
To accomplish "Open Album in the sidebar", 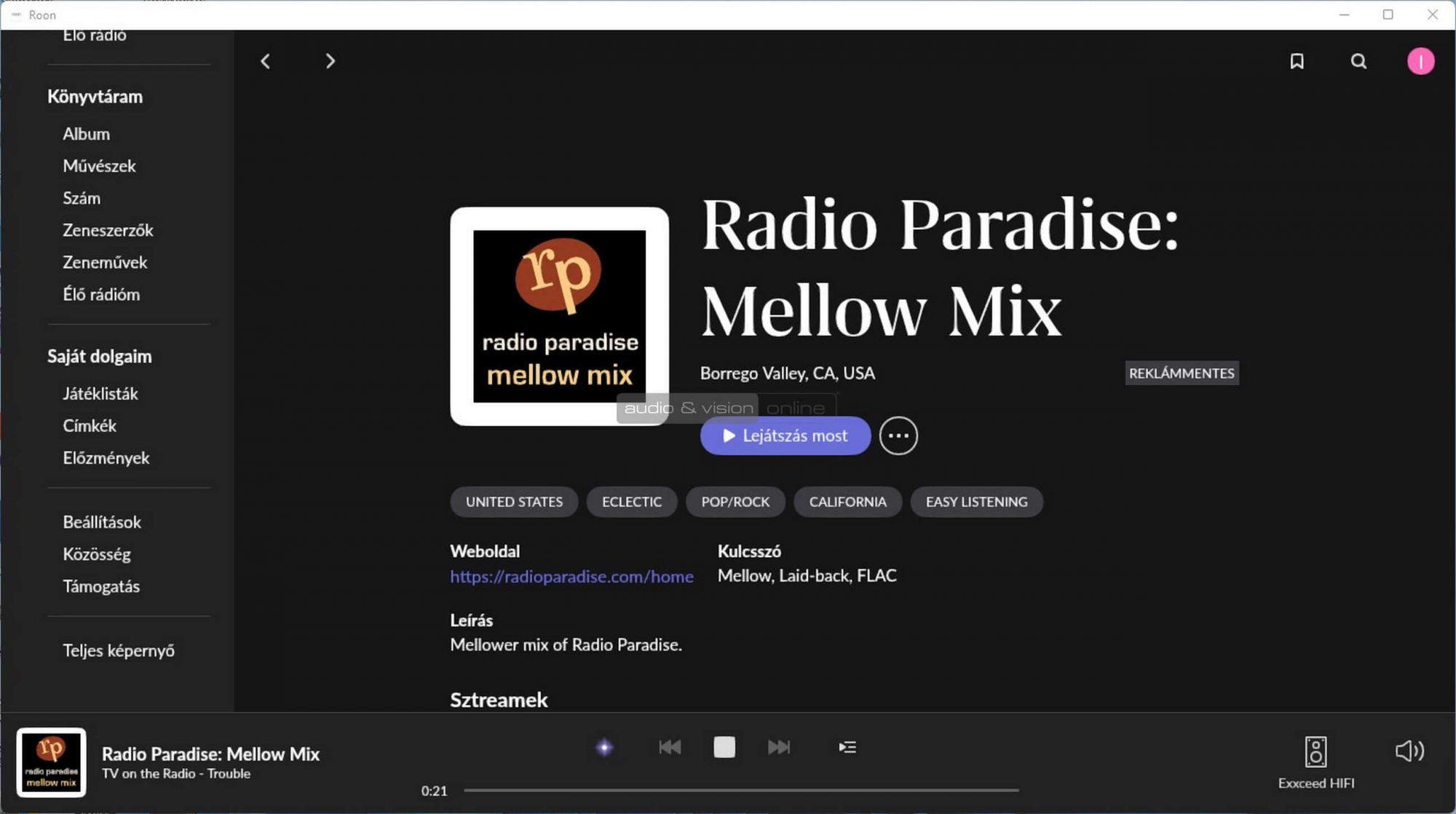I will tap(86, 134).
